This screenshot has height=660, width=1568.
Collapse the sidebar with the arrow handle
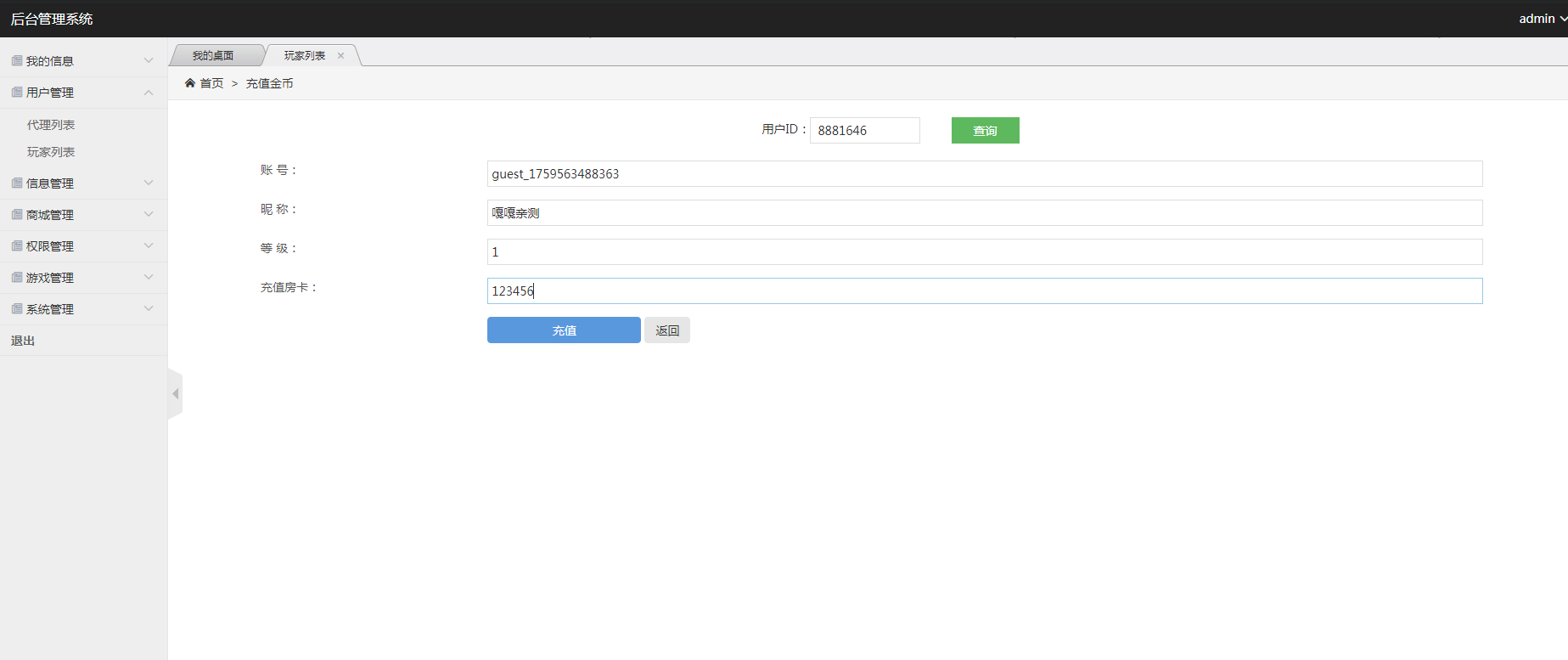176,394
